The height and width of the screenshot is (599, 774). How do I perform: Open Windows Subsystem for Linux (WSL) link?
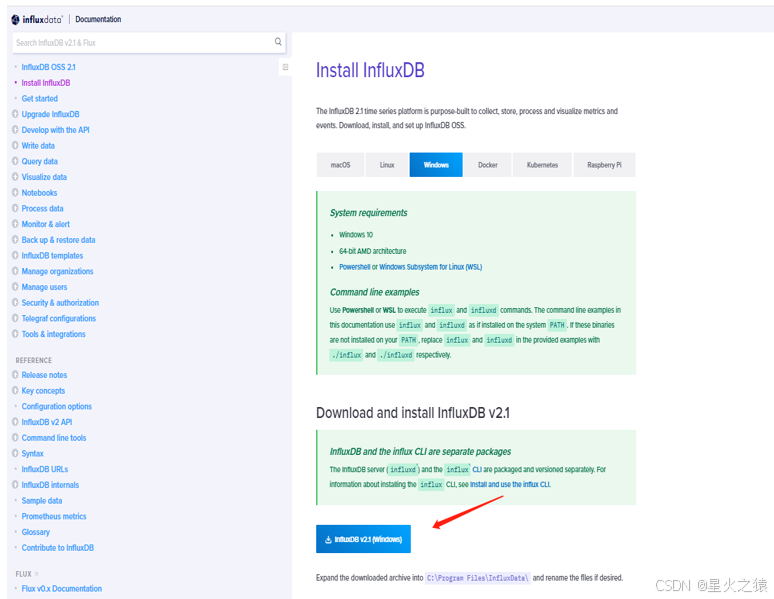(x=430, y=267)
